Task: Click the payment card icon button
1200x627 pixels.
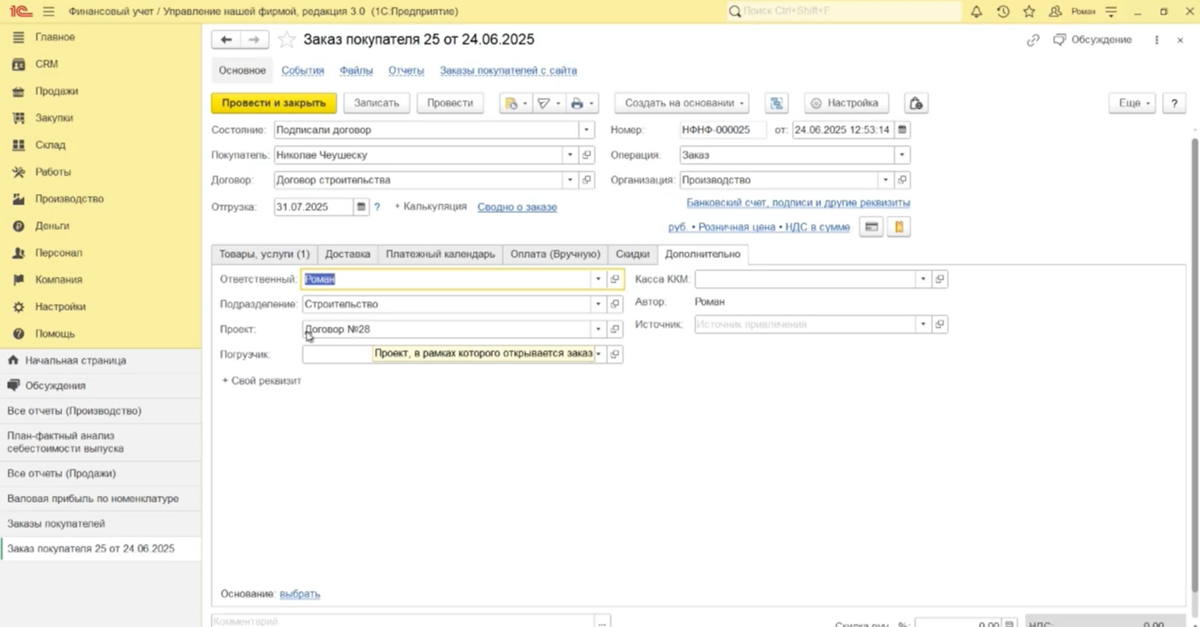Action: coord(872,228)
